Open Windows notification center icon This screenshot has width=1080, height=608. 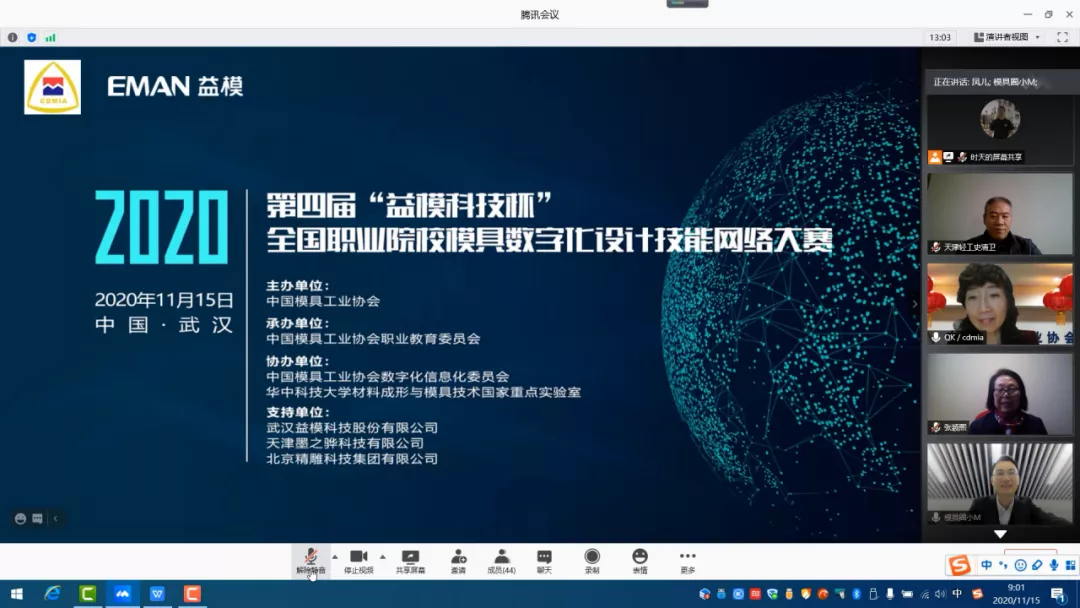tap(1057, 594)
